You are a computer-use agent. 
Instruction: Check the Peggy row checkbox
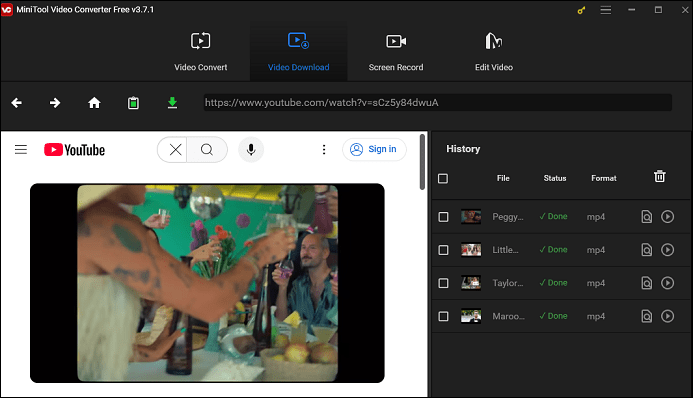(443, 217)
